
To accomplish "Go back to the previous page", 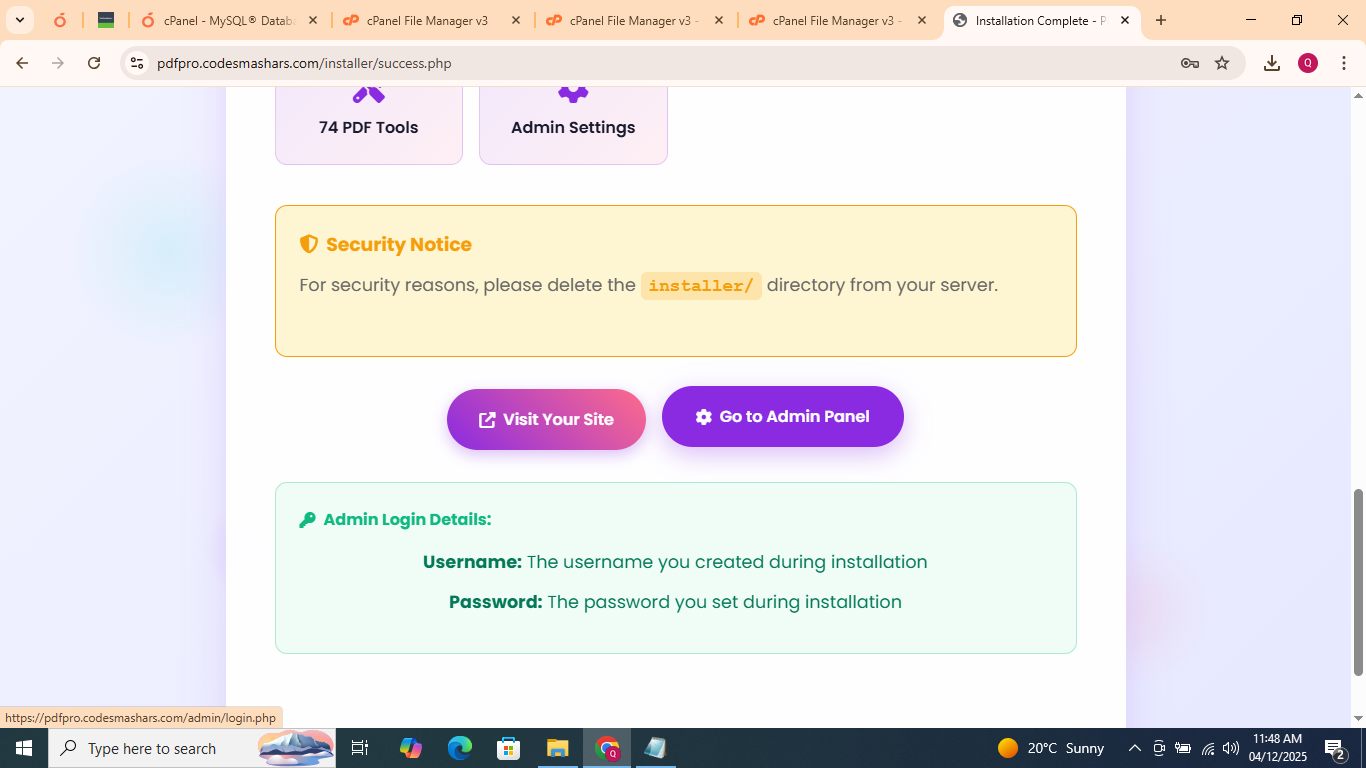I will (22, 63).
